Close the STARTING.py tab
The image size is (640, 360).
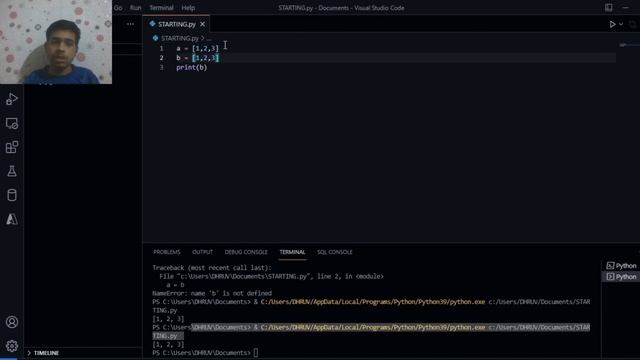(202, 24)
